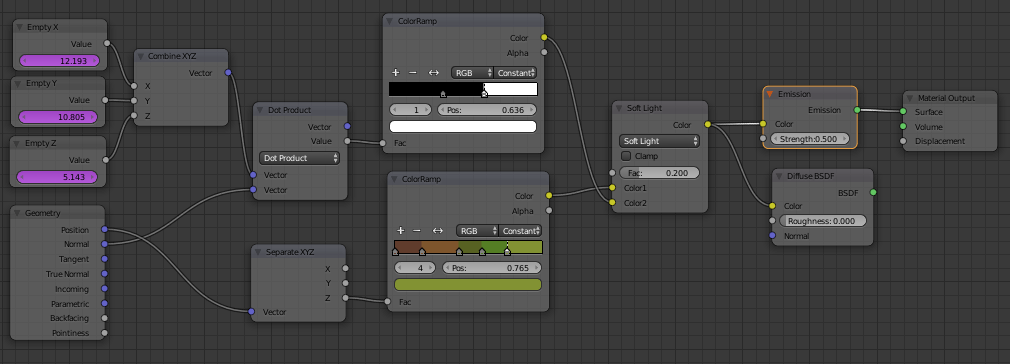Screen dimensions: 1010x364
Task: Collapse the Emission node
Action: click(x=770, y=94)
